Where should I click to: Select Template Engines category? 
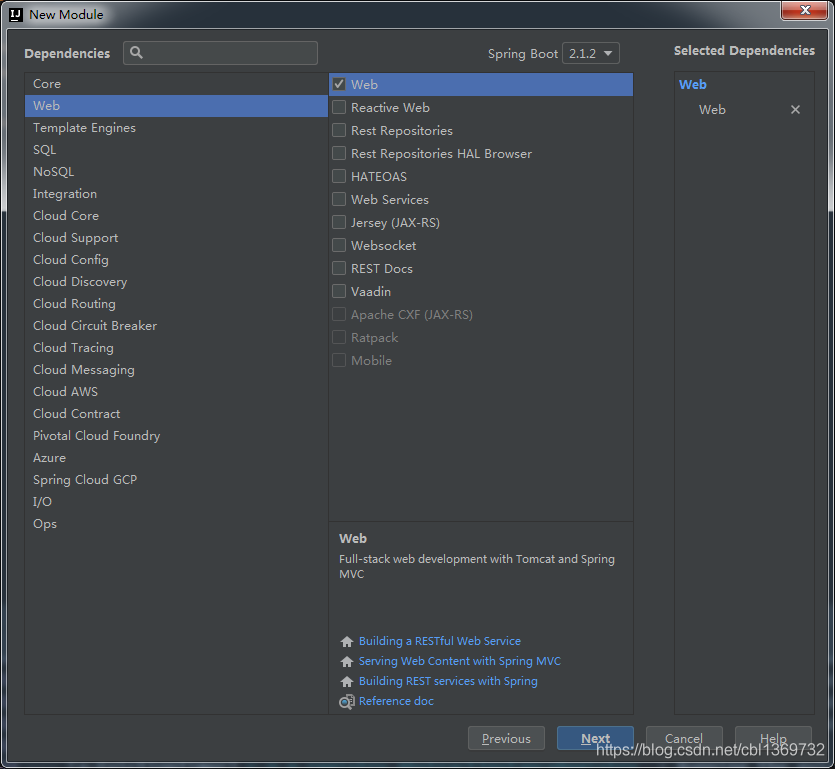point(84,128)
